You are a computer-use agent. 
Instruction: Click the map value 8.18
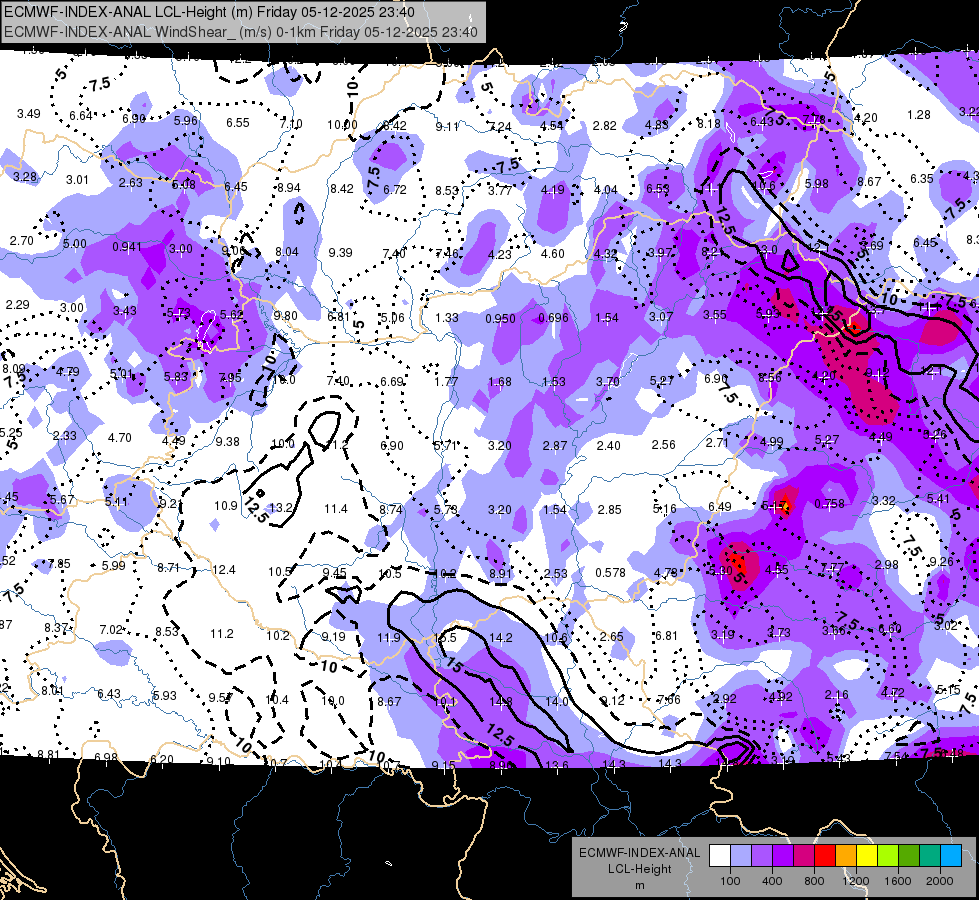click(x=709, y=124)
